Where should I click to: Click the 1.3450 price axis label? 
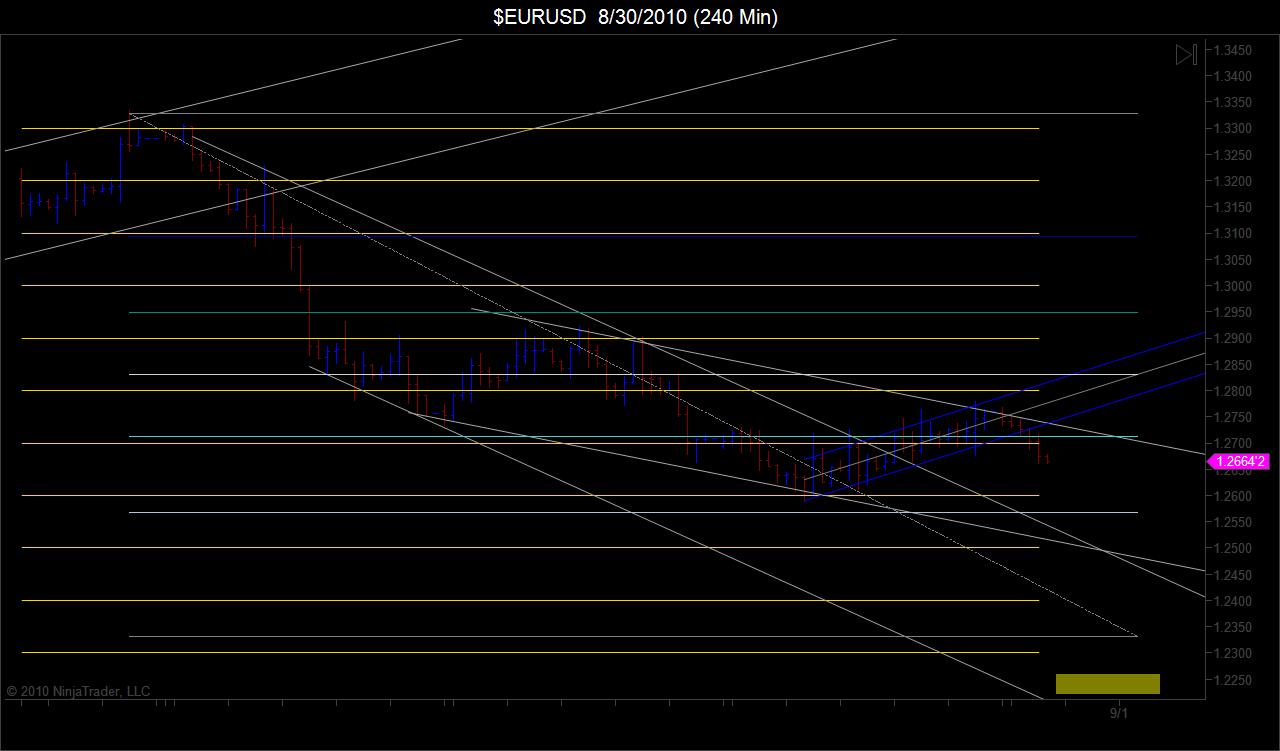pyautogui.click(x=1233, y=50)
